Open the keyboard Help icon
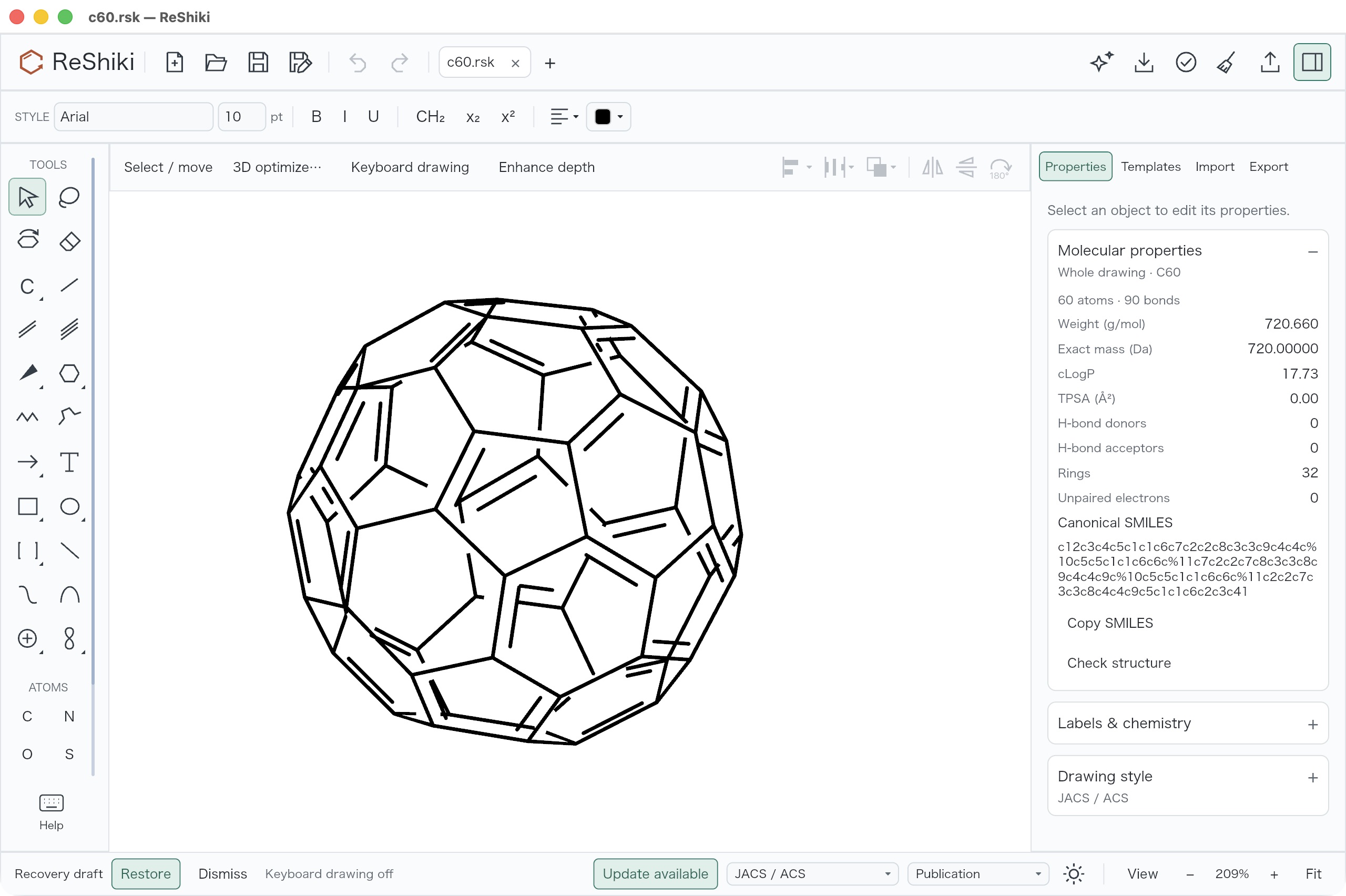Viewport: 1346px width, 896px height. (x=52, y=811)
